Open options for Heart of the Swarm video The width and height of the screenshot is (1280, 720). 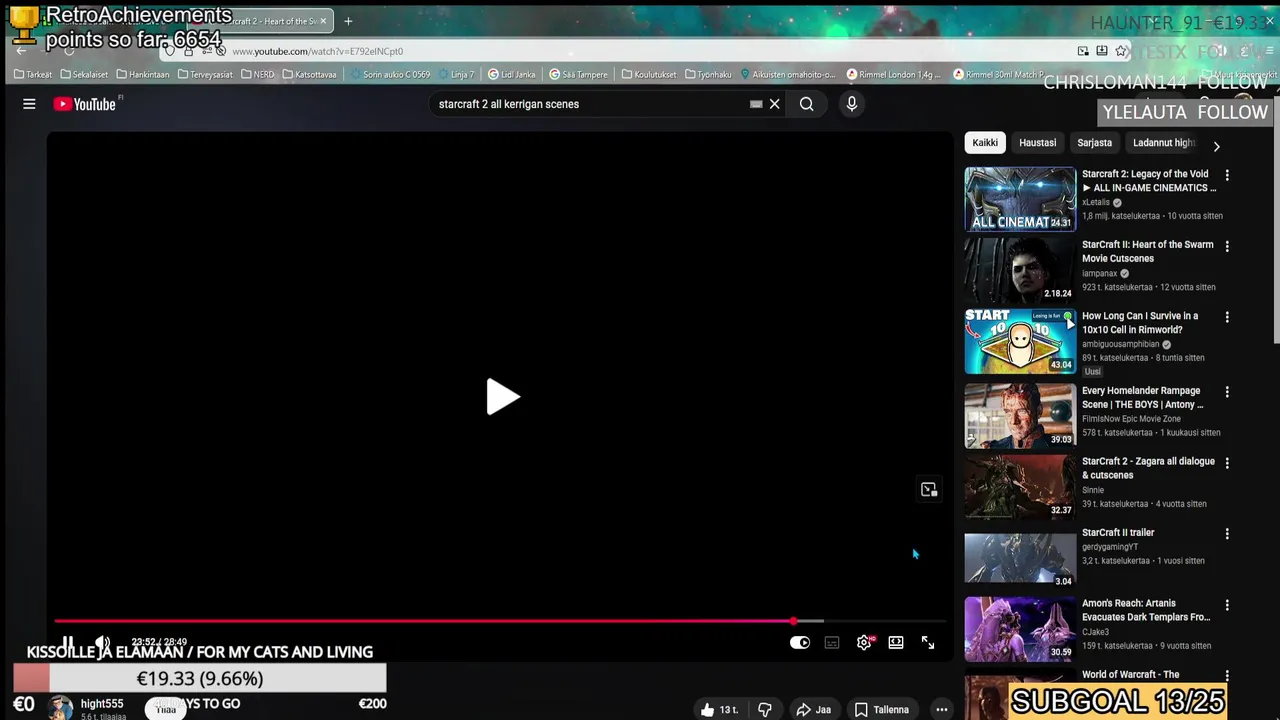[1227, 246]
